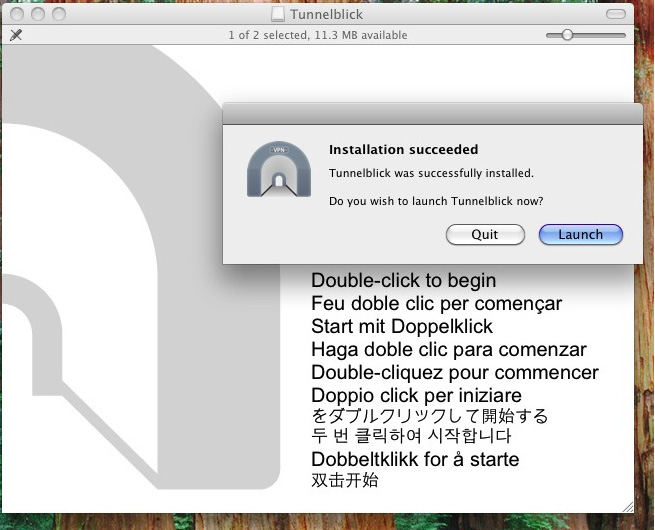Quit the Tunnelblick installer dialog
655x530 pixels.
coord(485,234)
